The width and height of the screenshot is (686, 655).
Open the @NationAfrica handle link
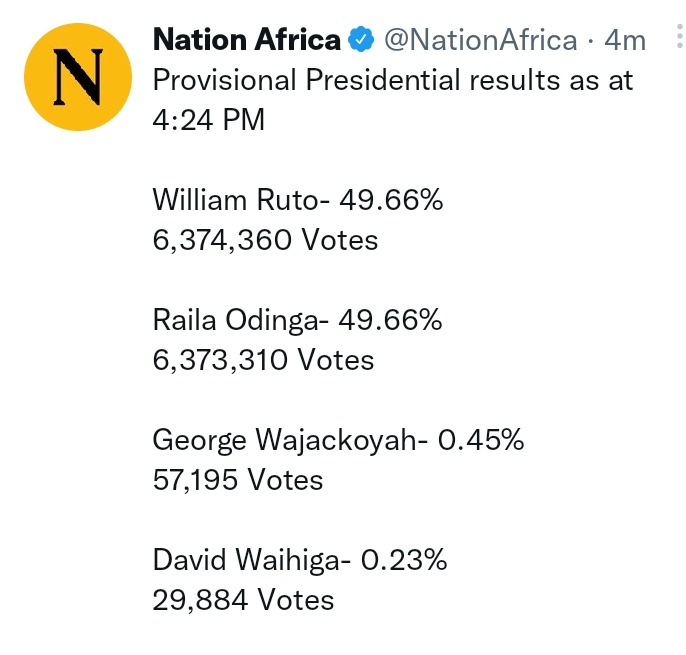tap(481, 40)
